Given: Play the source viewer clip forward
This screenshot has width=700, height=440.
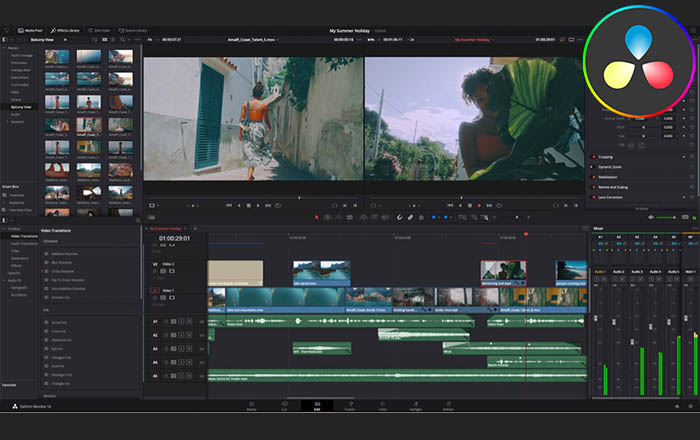Looking at the screenshot, I should (258, 205).
